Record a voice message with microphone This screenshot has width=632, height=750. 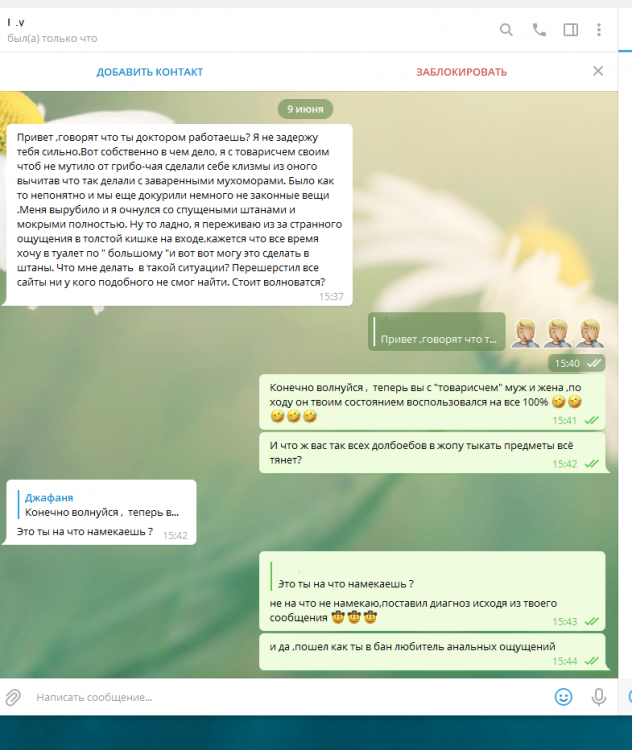click(599, 697)
